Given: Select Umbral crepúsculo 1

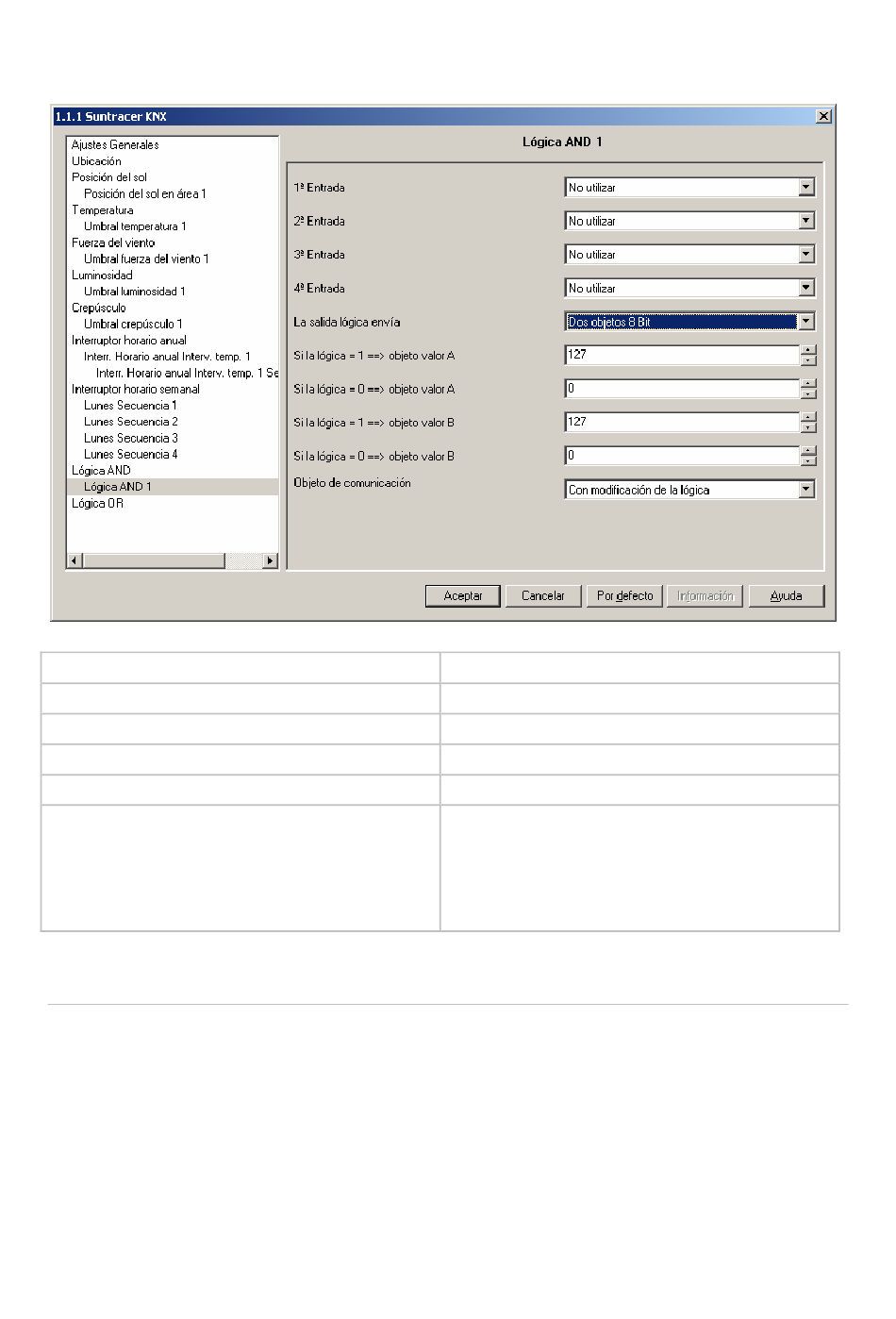Looking at the screenshot, I should click(133, 324).
